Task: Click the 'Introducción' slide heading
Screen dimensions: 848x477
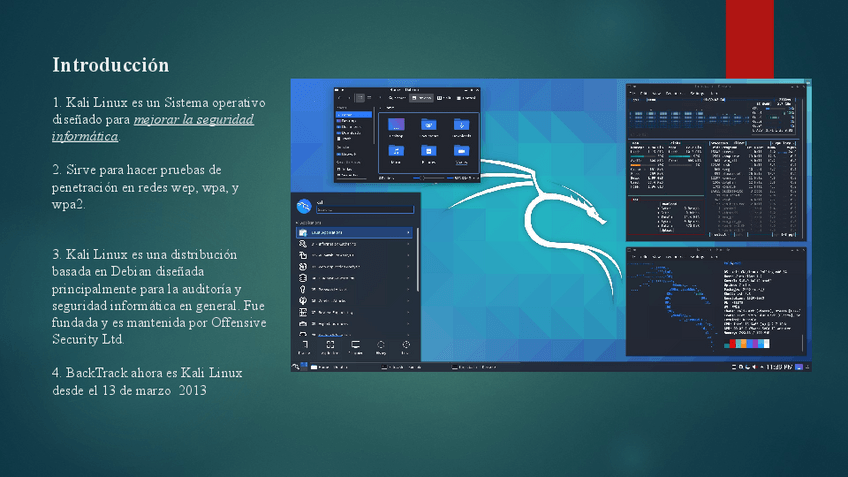Action: tap(111, 65)
